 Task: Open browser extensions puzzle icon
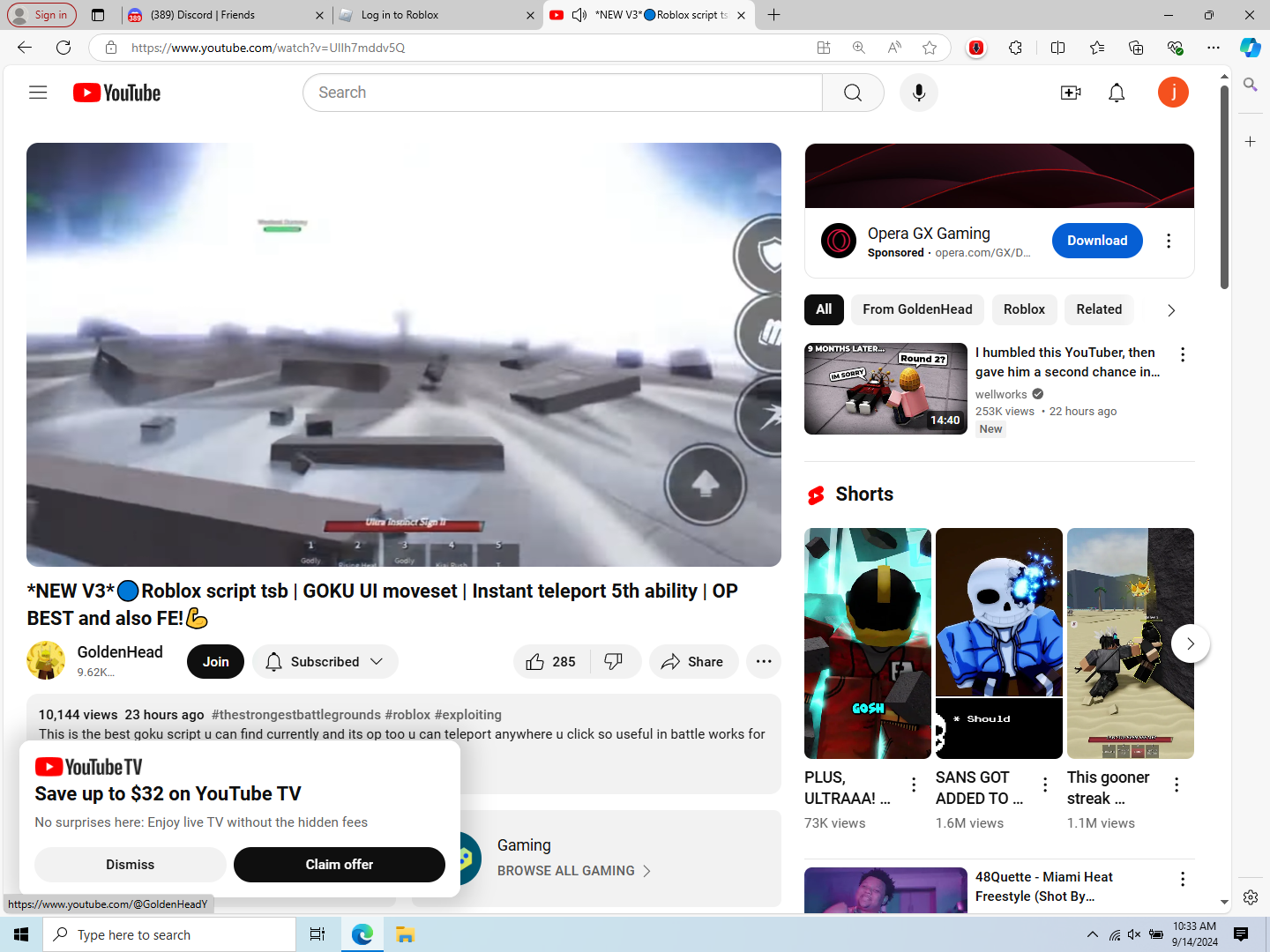tap(1015, 48)
